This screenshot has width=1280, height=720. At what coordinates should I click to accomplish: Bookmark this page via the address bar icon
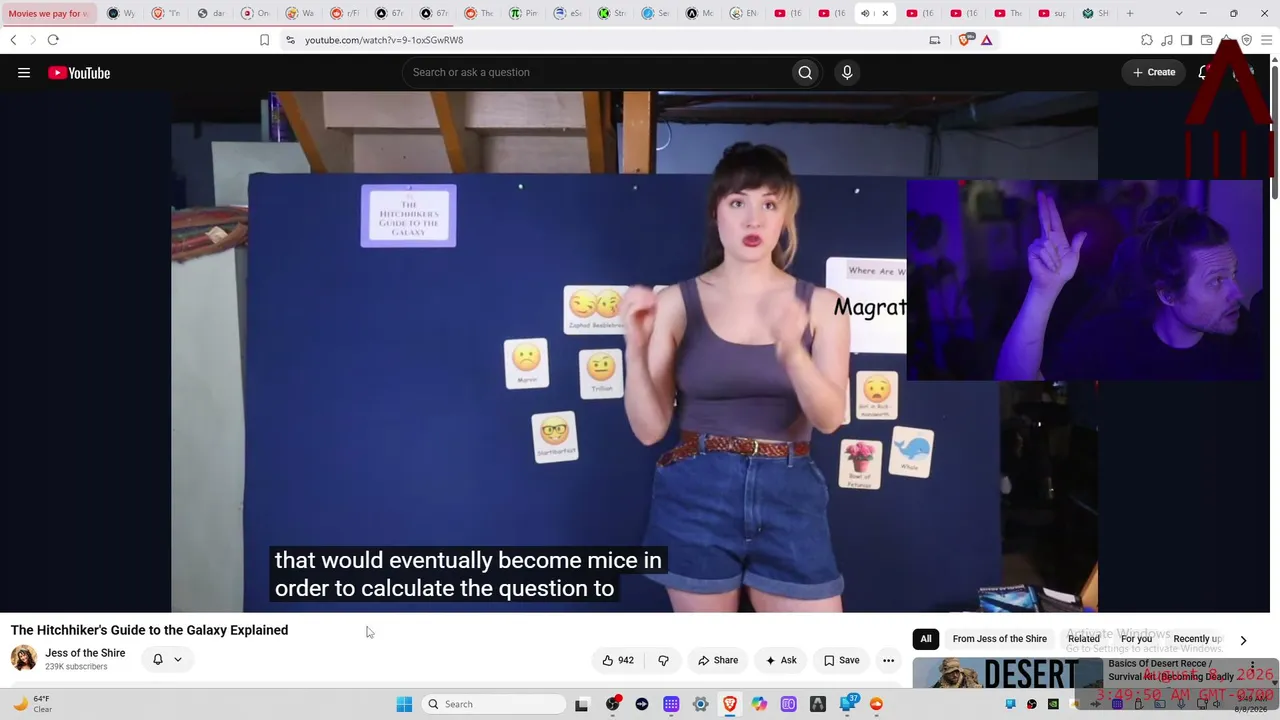pyautogui.click(x=264, y=40)
